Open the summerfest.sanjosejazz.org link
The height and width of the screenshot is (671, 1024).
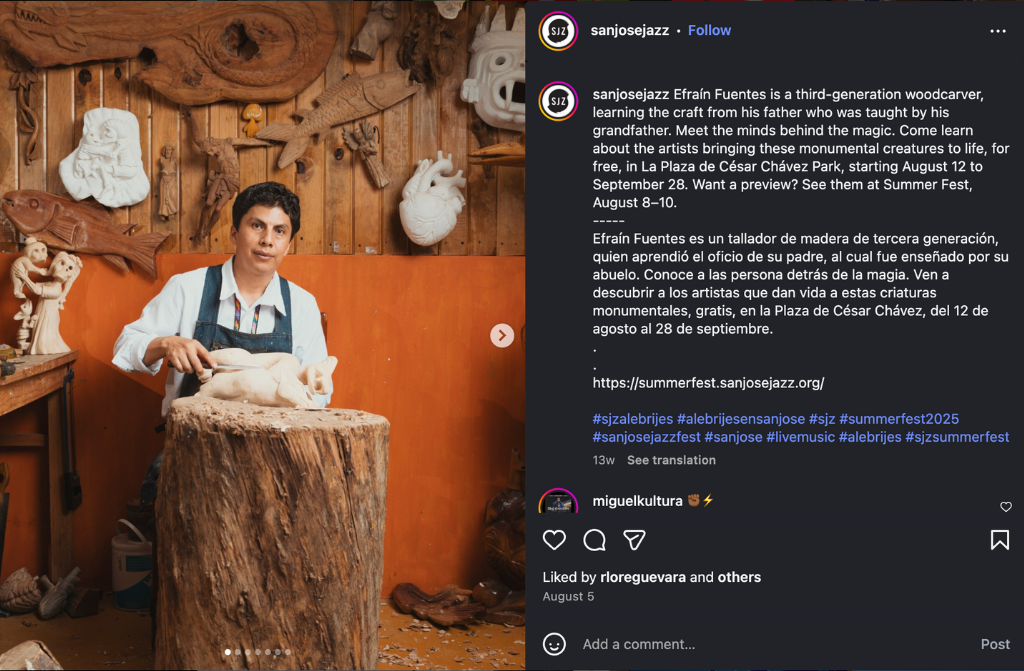pyautogui.click(x=708, y=383)
